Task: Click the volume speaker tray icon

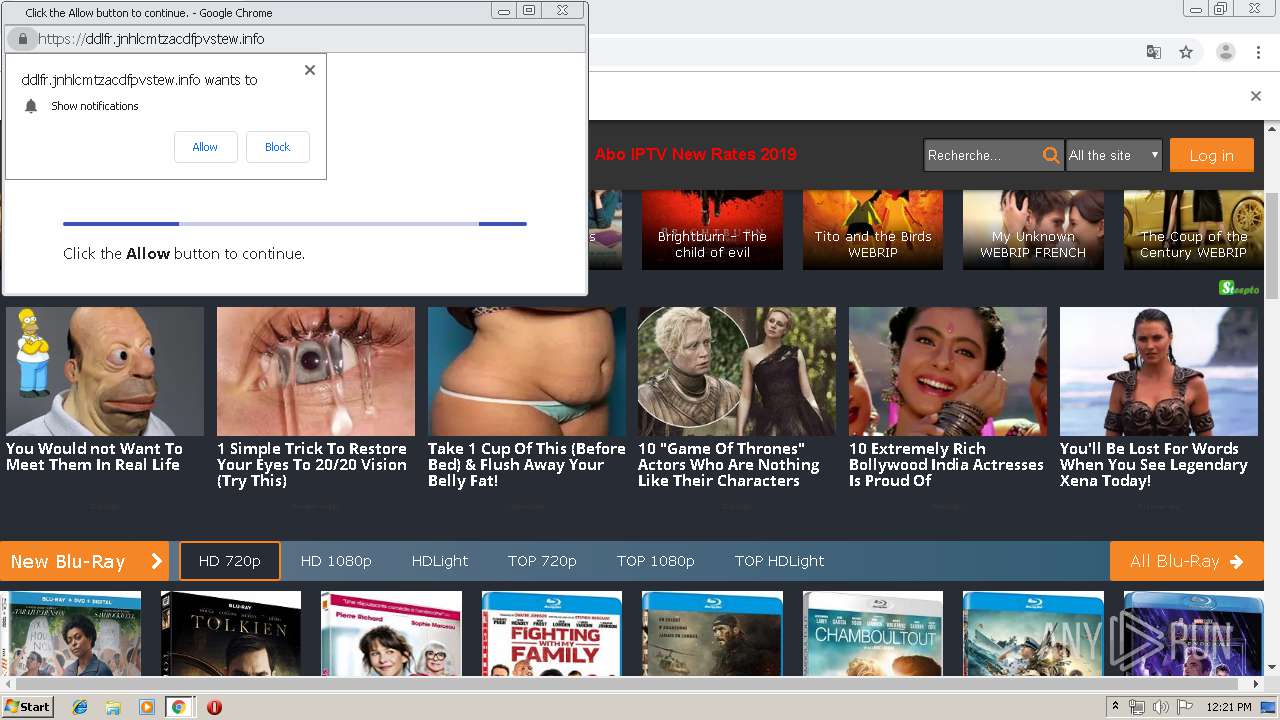Action: pyautogui.click(x=1160, y=707)
